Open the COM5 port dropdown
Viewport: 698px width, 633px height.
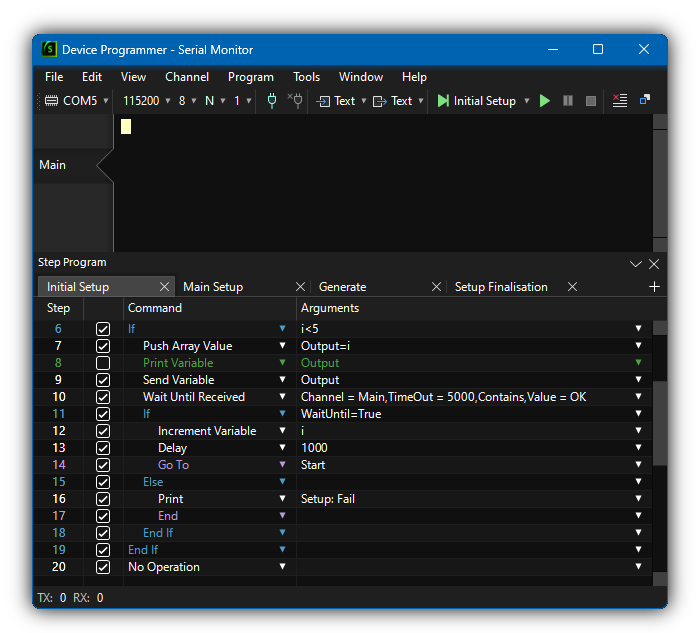point(78,101)
